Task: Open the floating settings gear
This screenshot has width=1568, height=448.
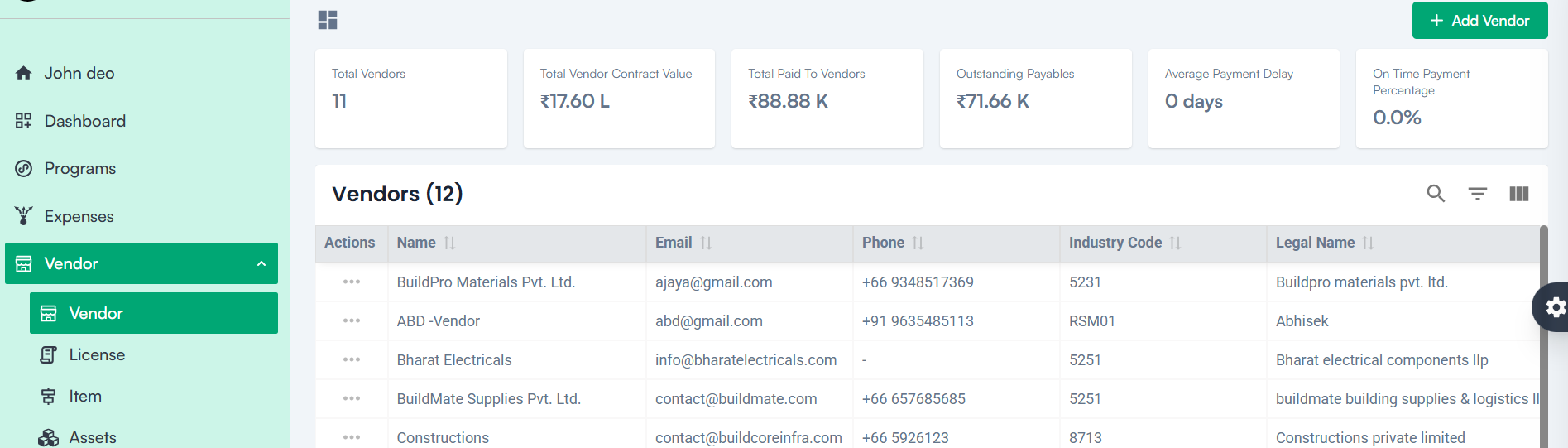Action: pos(1555,308)
